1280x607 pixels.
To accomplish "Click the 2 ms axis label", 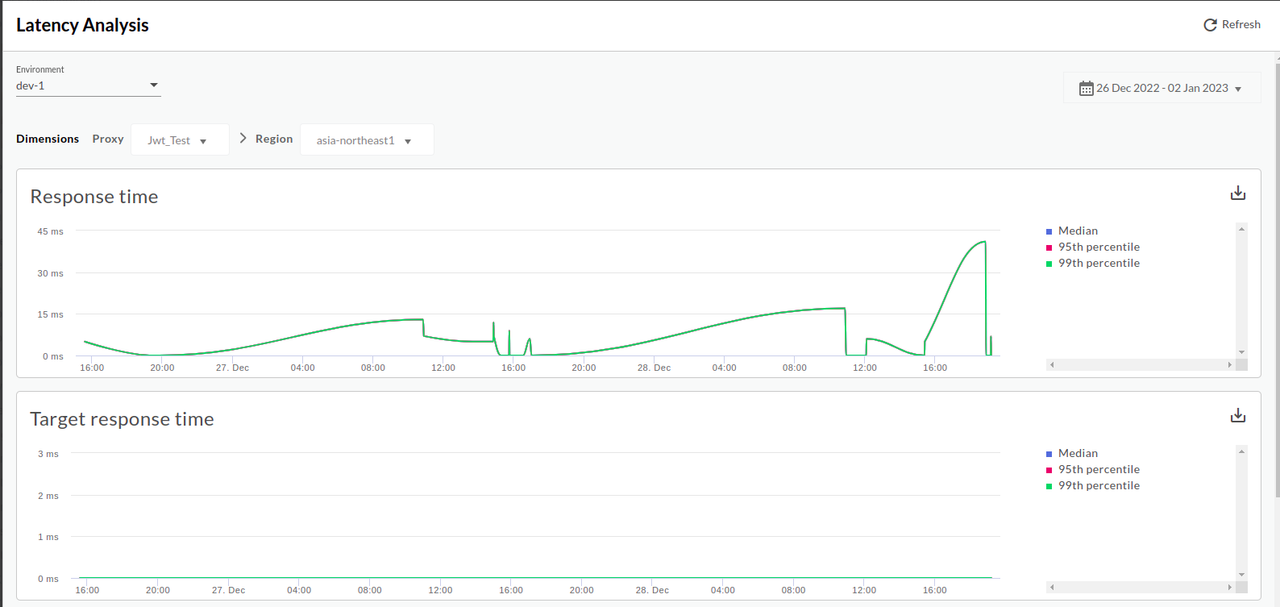I will pos(49,496).
